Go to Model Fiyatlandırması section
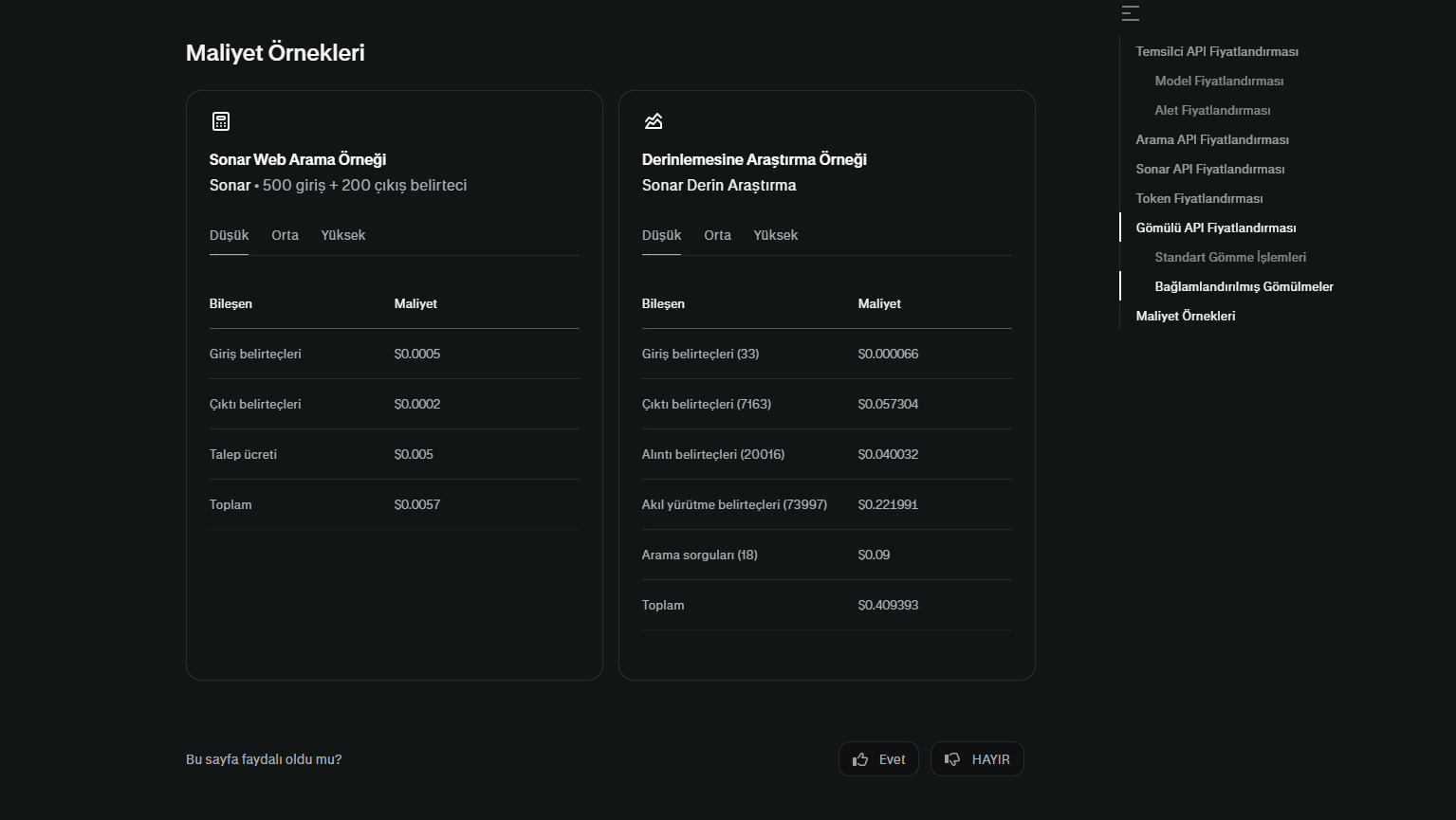This screenshot has width=1456, height=820. [1219, 81]
